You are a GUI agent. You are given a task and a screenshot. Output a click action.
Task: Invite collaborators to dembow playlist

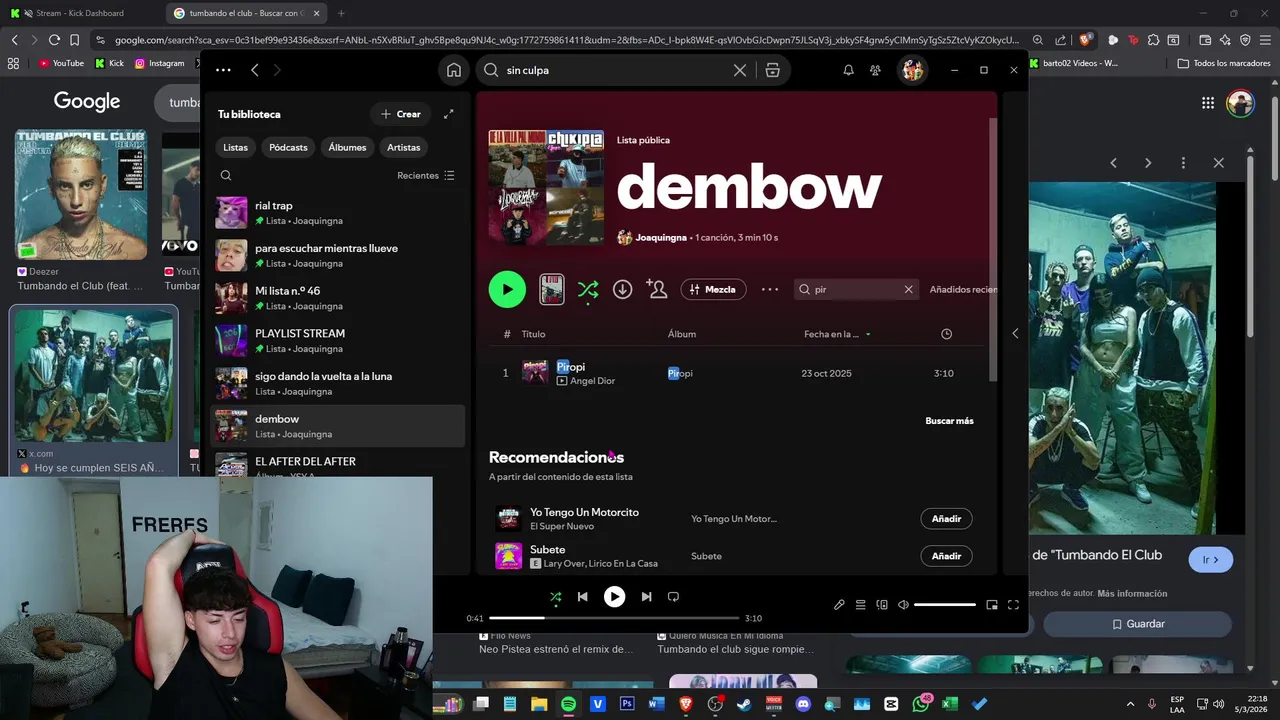coord(657,289)
